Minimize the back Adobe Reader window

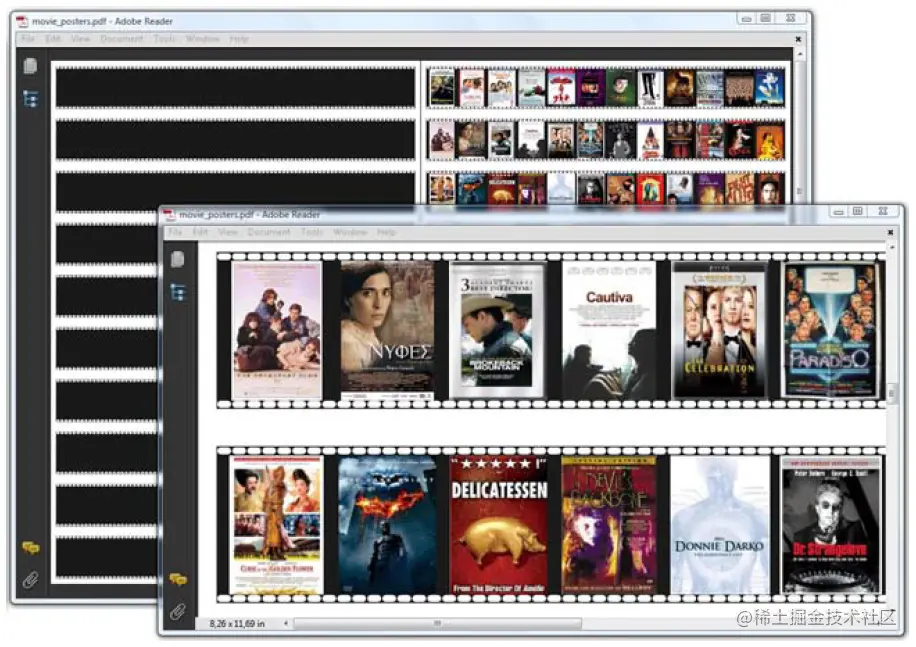tap(746, 19)
